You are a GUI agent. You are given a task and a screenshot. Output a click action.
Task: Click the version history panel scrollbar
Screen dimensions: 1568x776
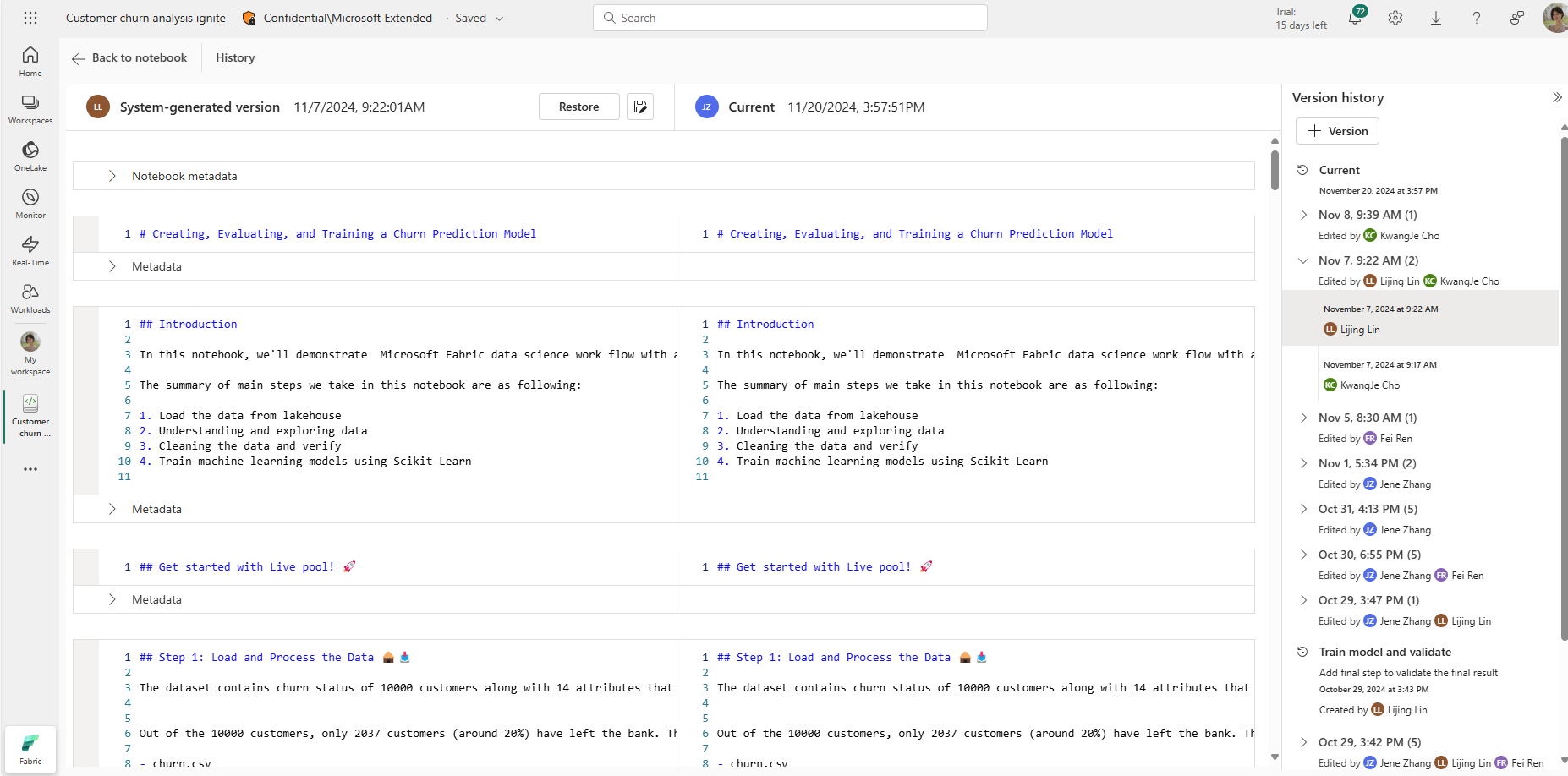click(1564, 389)
